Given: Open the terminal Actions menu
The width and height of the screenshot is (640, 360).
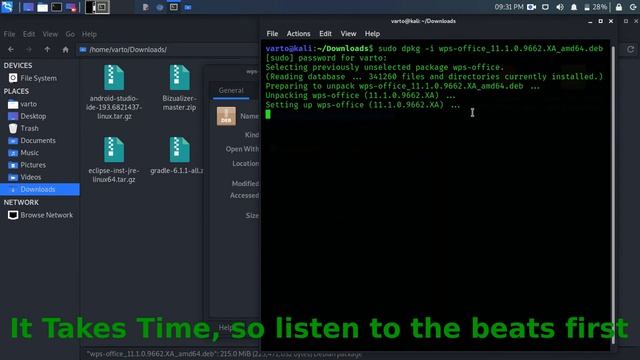Looking at the screenshot, I should (x=298, y=33).
